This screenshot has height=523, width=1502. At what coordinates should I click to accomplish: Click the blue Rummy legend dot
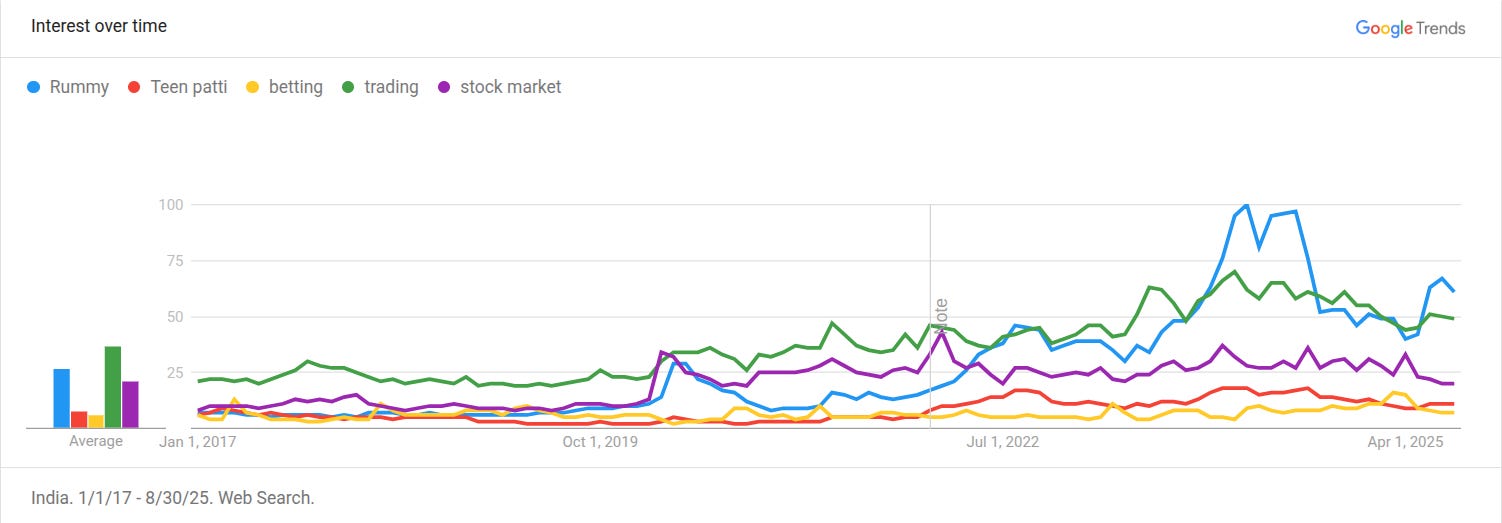pyautogui.click(x=35, y=87)
